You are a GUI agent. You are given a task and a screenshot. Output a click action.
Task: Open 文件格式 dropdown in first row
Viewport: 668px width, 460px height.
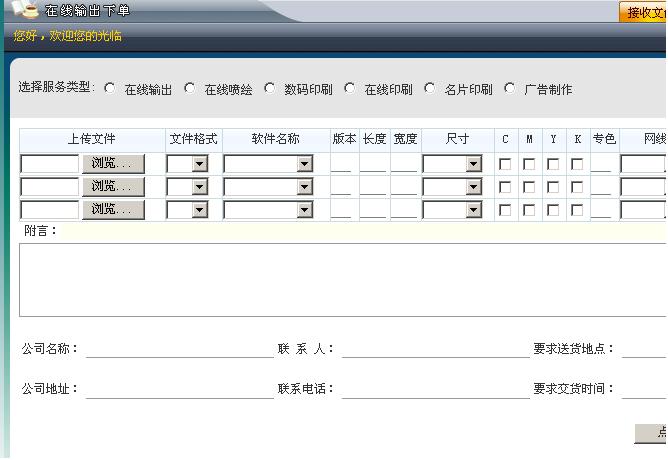point(187,164)
